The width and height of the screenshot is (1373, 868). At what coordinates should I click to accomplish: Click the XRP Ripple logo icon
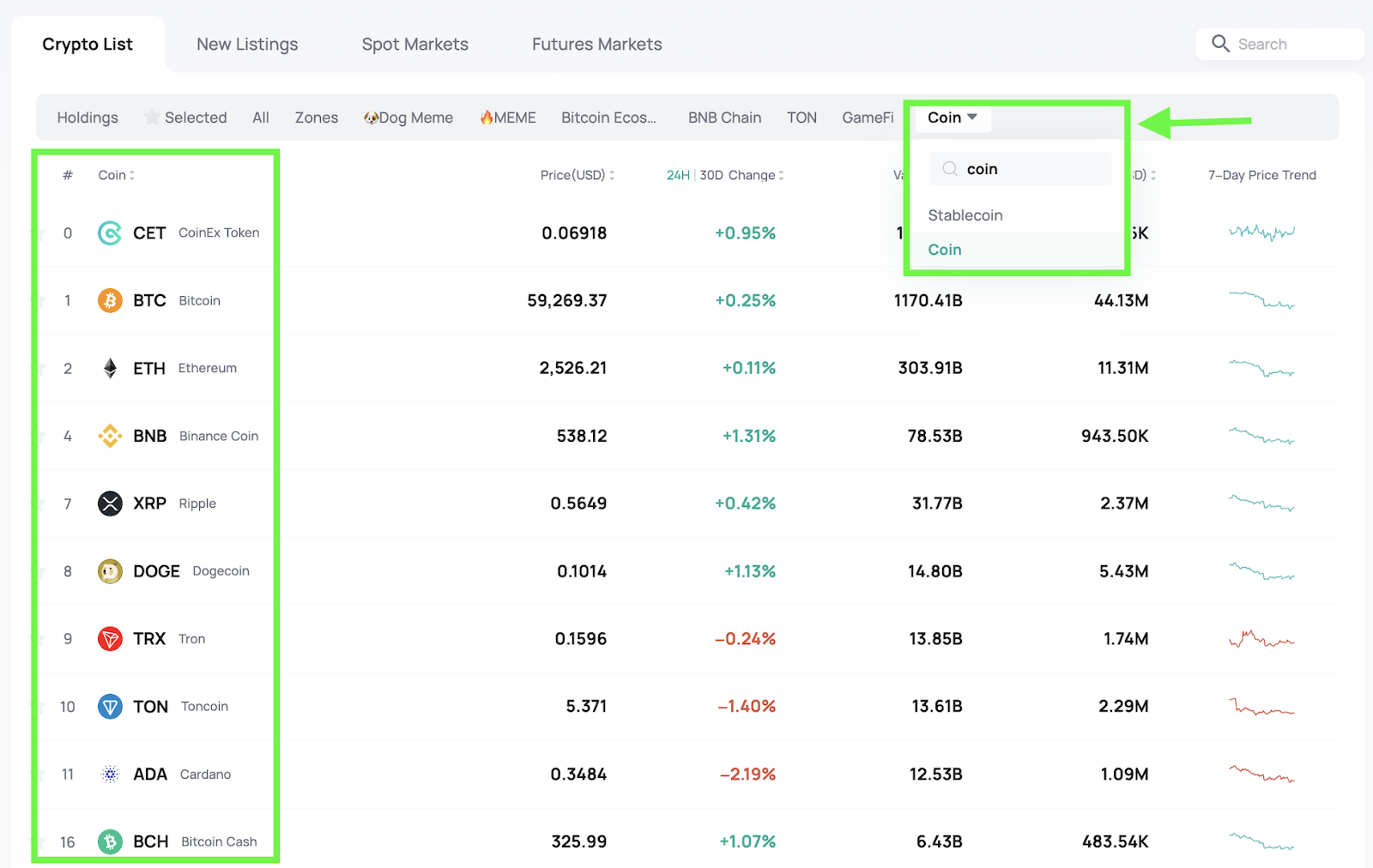point(110,503)
